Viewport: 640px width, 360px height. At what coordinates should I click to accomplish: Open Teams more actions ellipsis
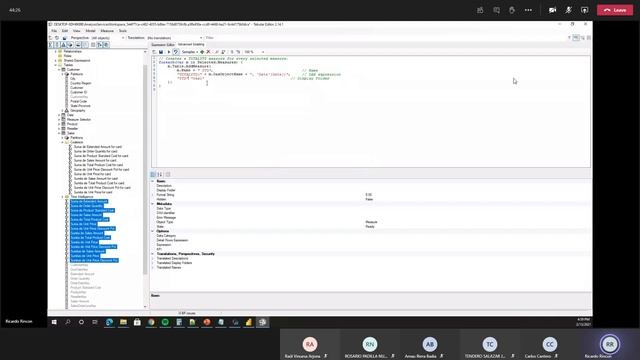pyautogui.click(x=528, y=10)
